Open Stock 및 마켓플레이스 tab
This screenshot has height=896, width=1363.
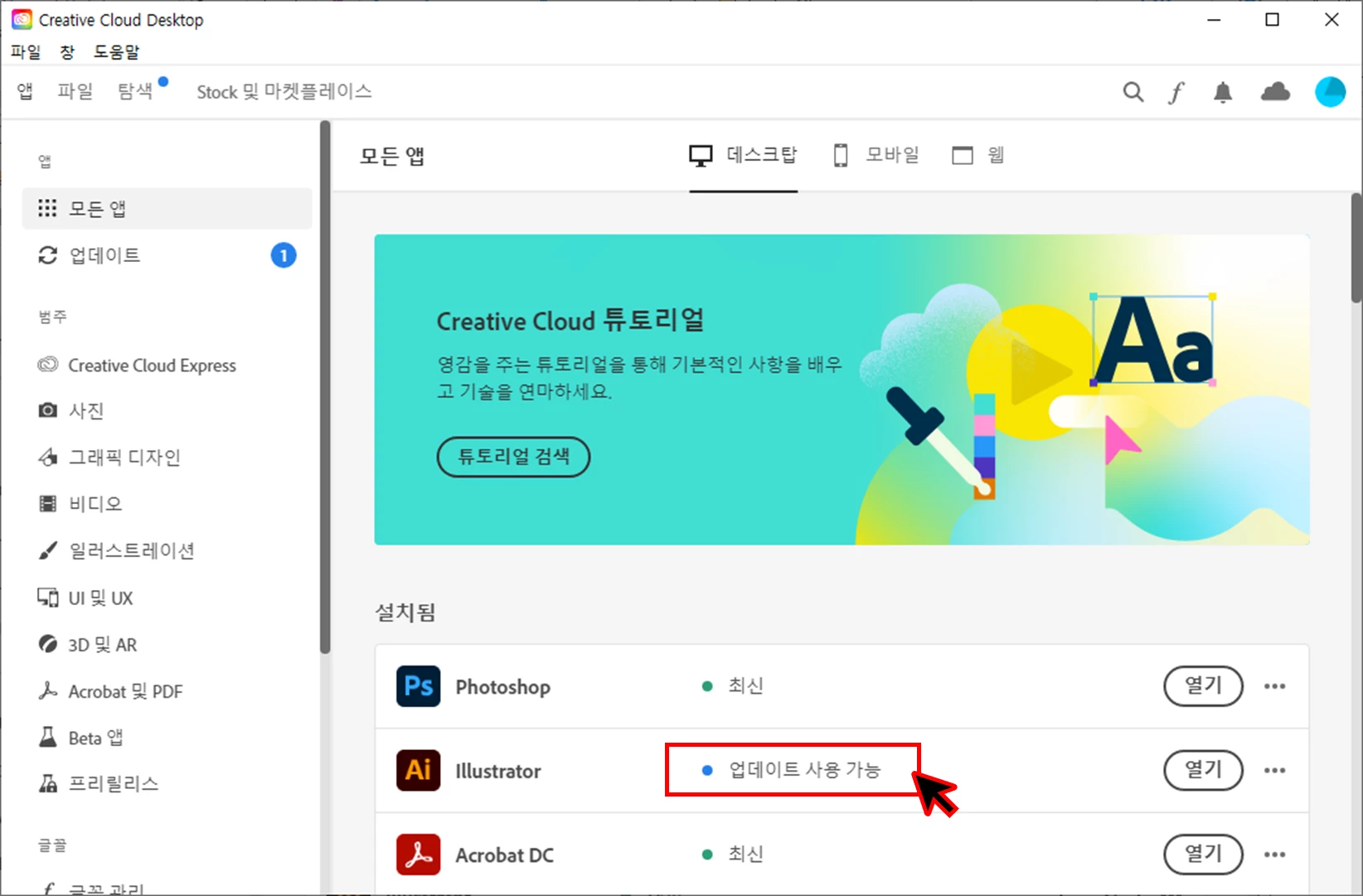pyautogui.click(x=284, y=91)
